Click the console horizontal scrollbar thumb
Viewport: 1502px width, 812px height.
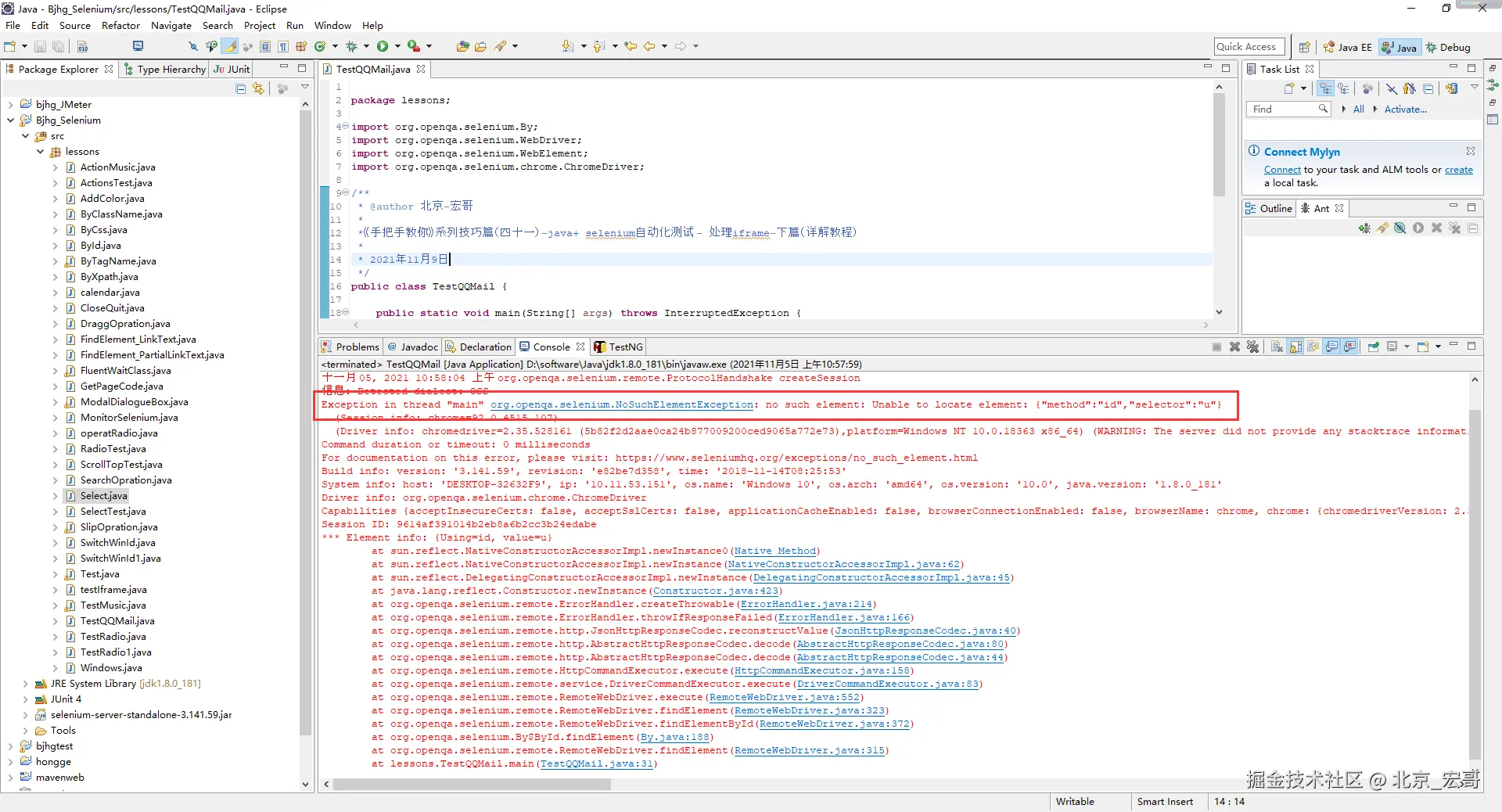point(472,784)
